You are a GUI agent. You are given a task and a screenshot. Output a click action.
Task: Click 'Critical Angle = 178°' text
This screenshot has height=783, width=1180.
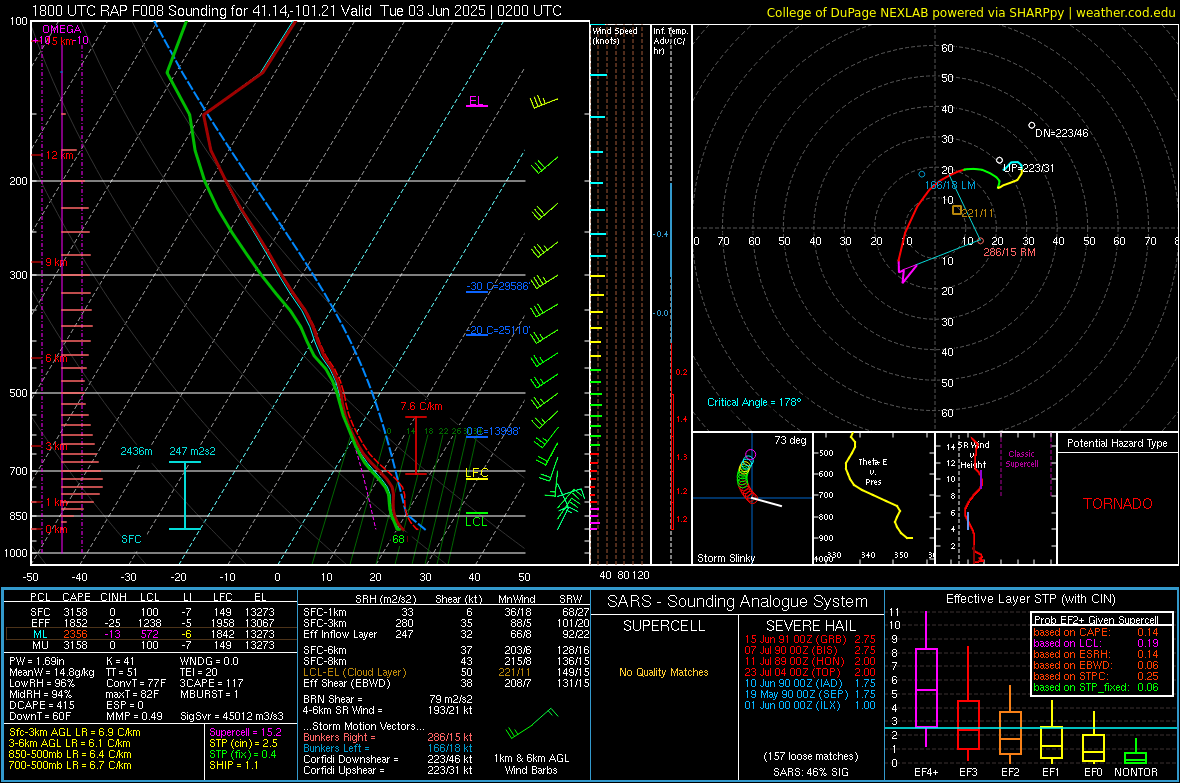pos(754,402)
